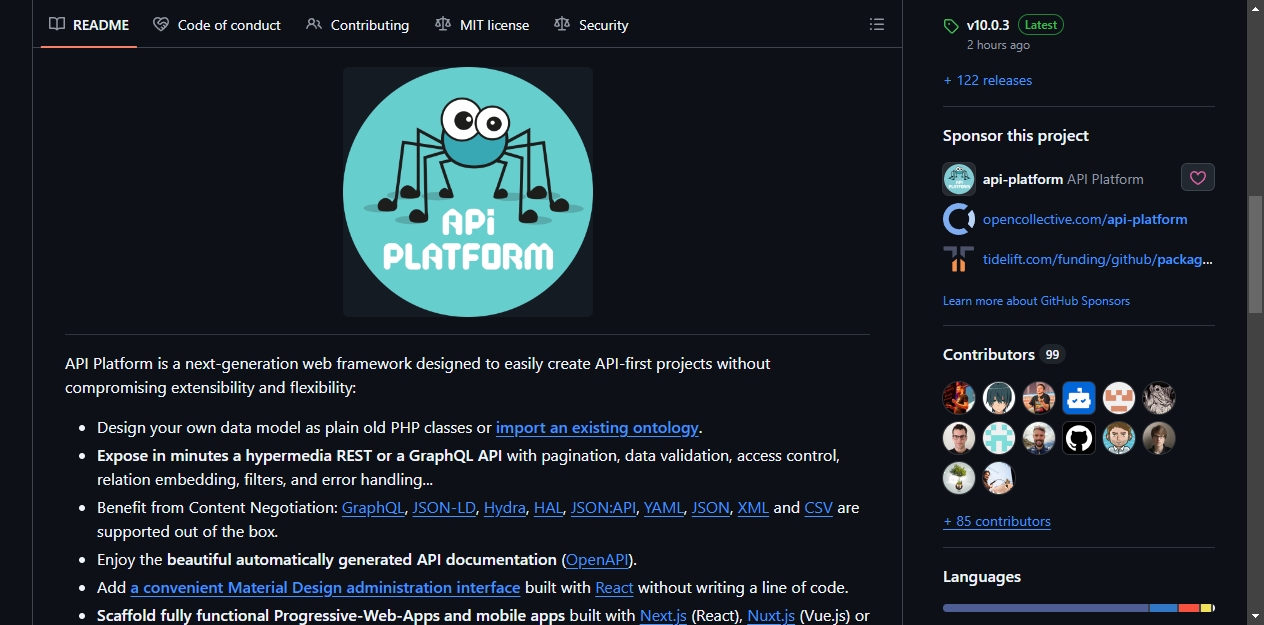Viewport: 1264px width, 625px height.
Task: Click the heart Sponsor button for api-platform
Action: (x=1198, y=178)
